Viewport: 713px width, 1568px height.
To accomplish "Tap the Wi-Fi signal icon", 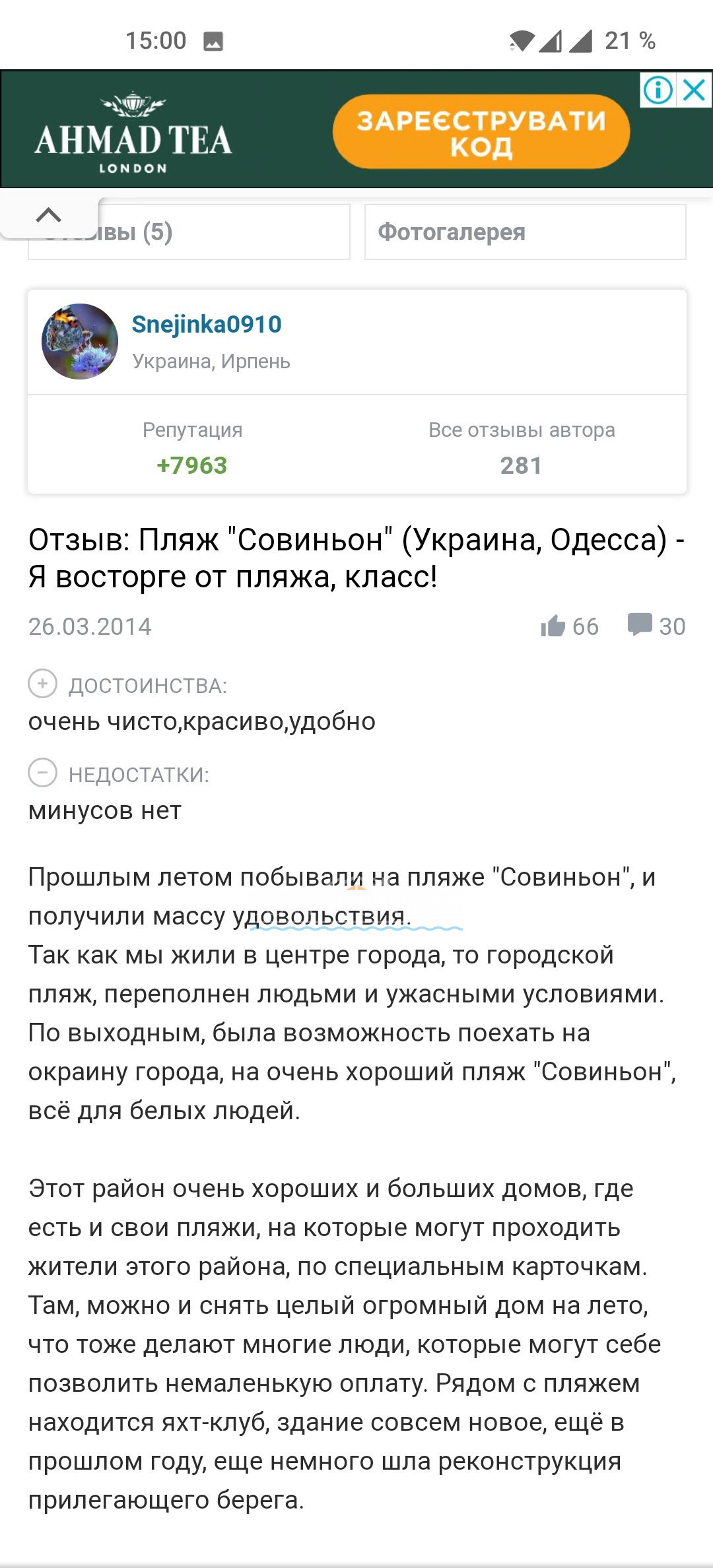I will pos(522,41).
